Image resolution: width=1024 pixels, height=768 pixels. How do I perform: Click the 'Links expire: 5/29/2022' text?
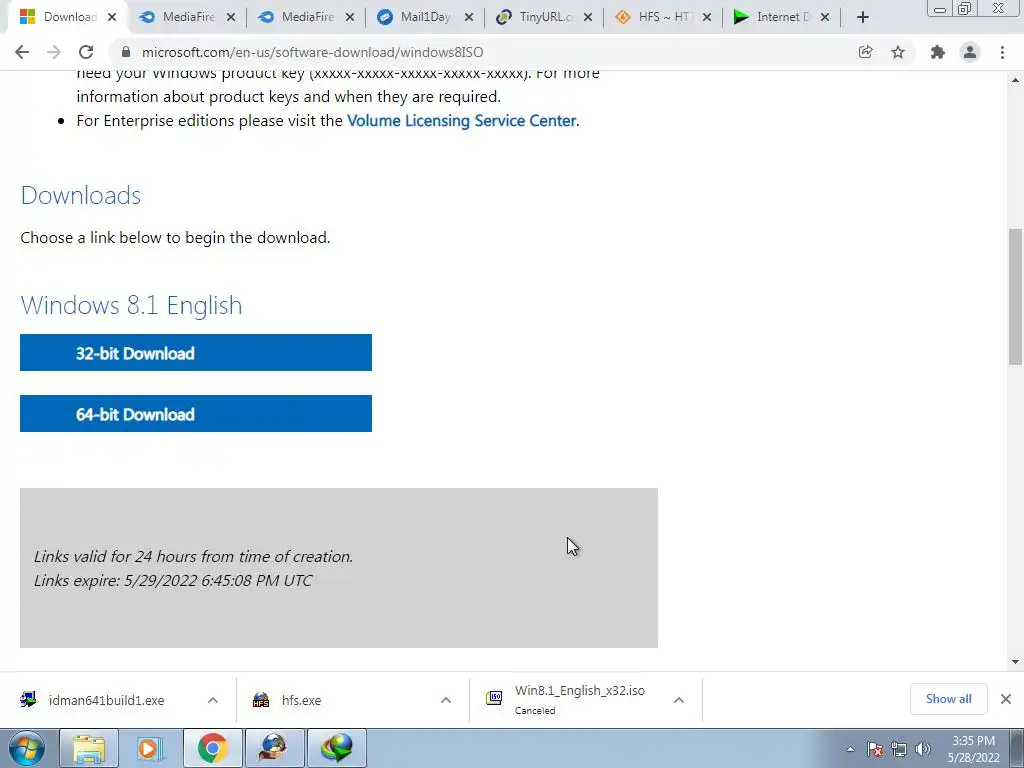[173, 581]
